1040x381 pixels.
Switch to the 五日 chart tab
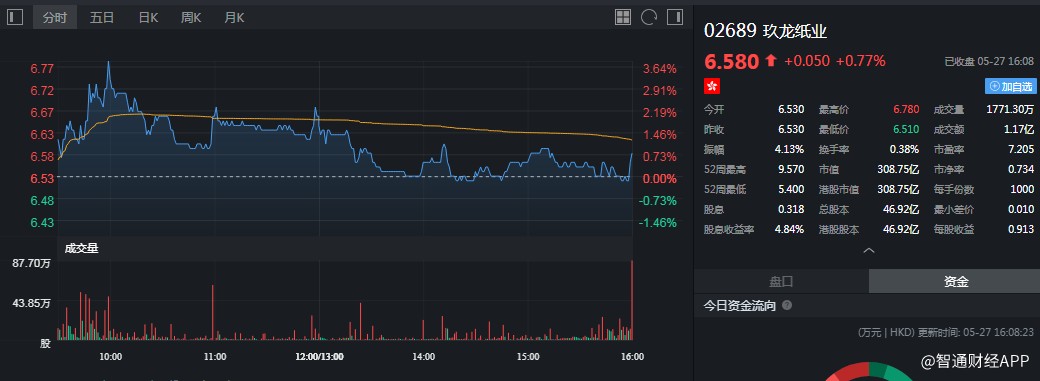pyautogui.click(x=101, y=18)
